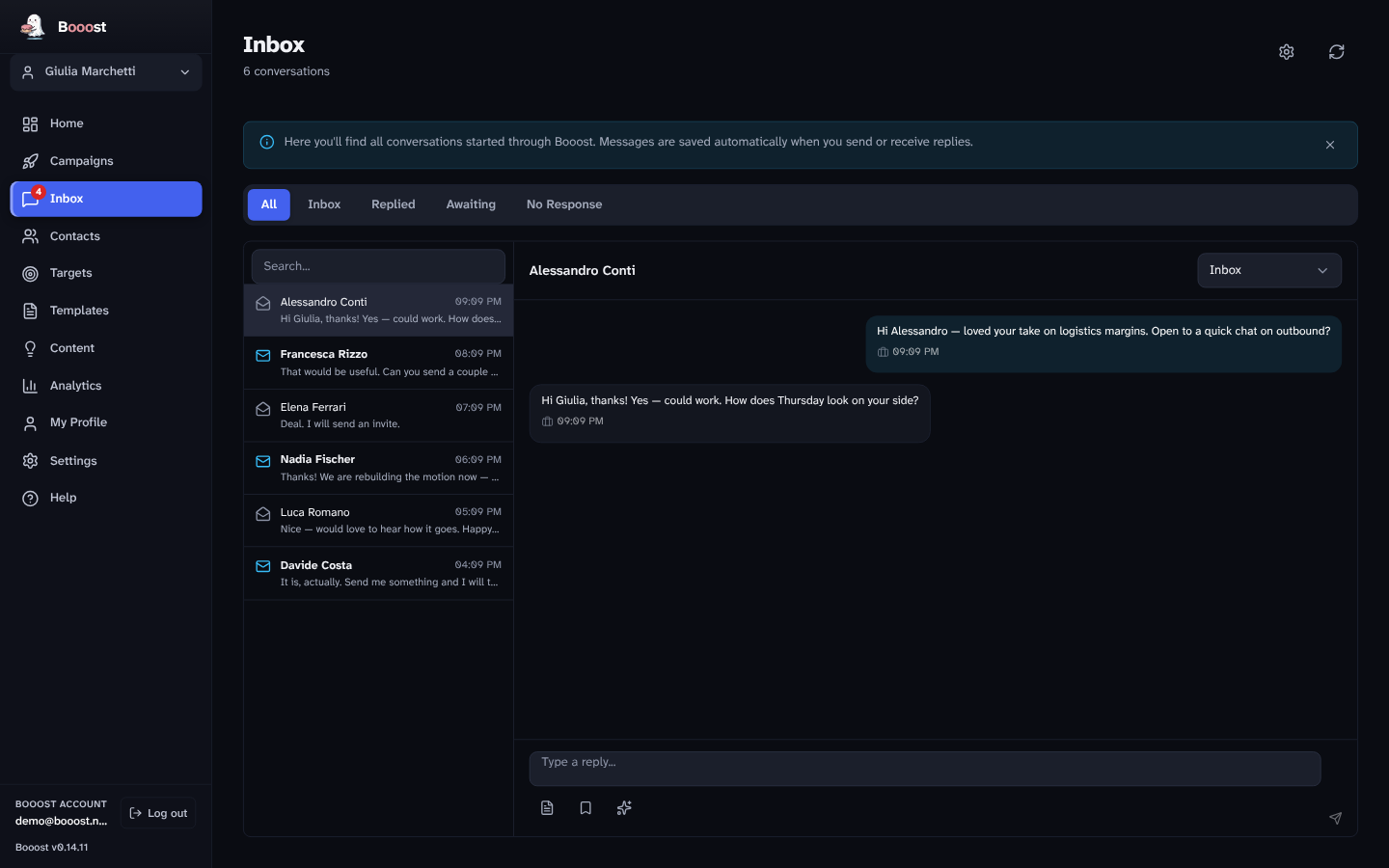Generate AI reply with sparkles icon

624,808
